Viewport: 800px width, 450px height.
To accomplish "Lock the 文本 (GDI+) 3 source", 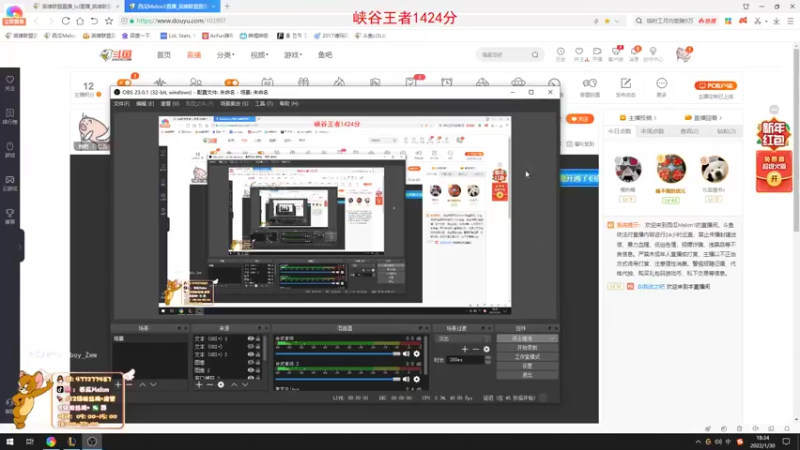I will [x=258, y=339].
